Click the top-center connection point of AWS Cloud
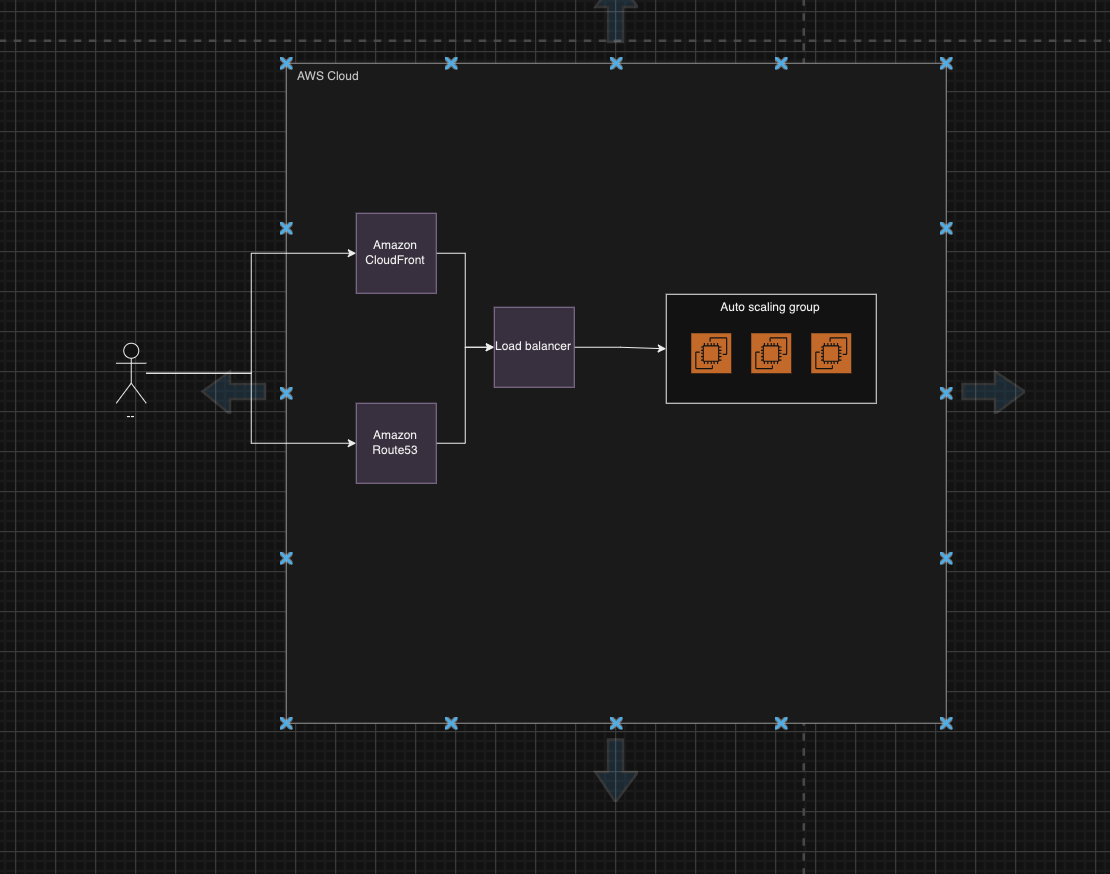Viewport: 1110px width, 874px height. pyautogui.click(x=616, y=63)
